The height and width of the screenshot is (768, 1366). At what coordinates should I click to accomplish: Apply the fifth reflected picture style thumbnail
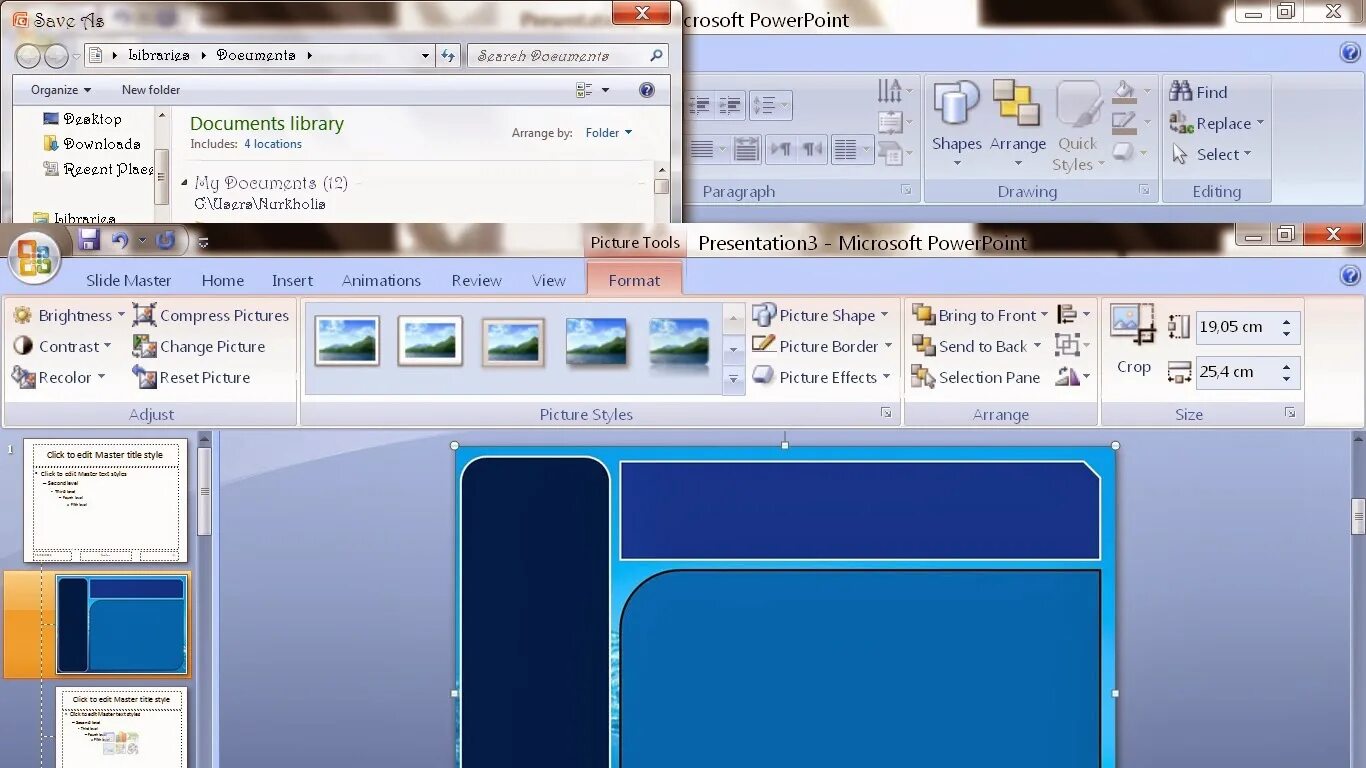pos(679,343)
